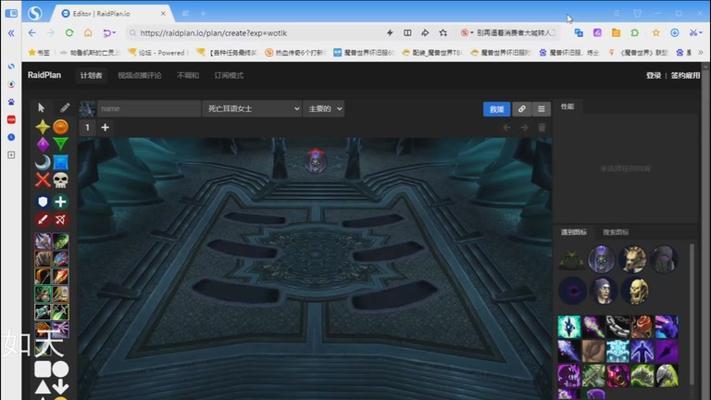Image resolution: width=711 pixels, height=400 pixels.
Task: Open the first RaidPlan navigation tab
Action: pyautogui.click(x=91, y=76)
